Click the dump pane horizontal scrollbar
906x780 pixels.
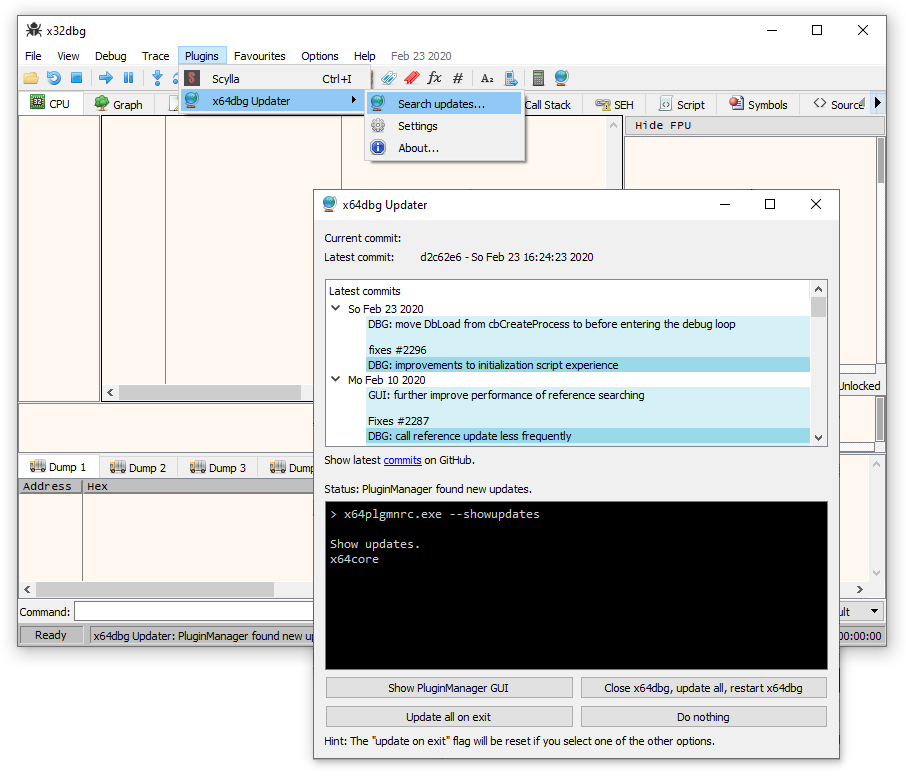pyautogui.click(x=155, y=589)
